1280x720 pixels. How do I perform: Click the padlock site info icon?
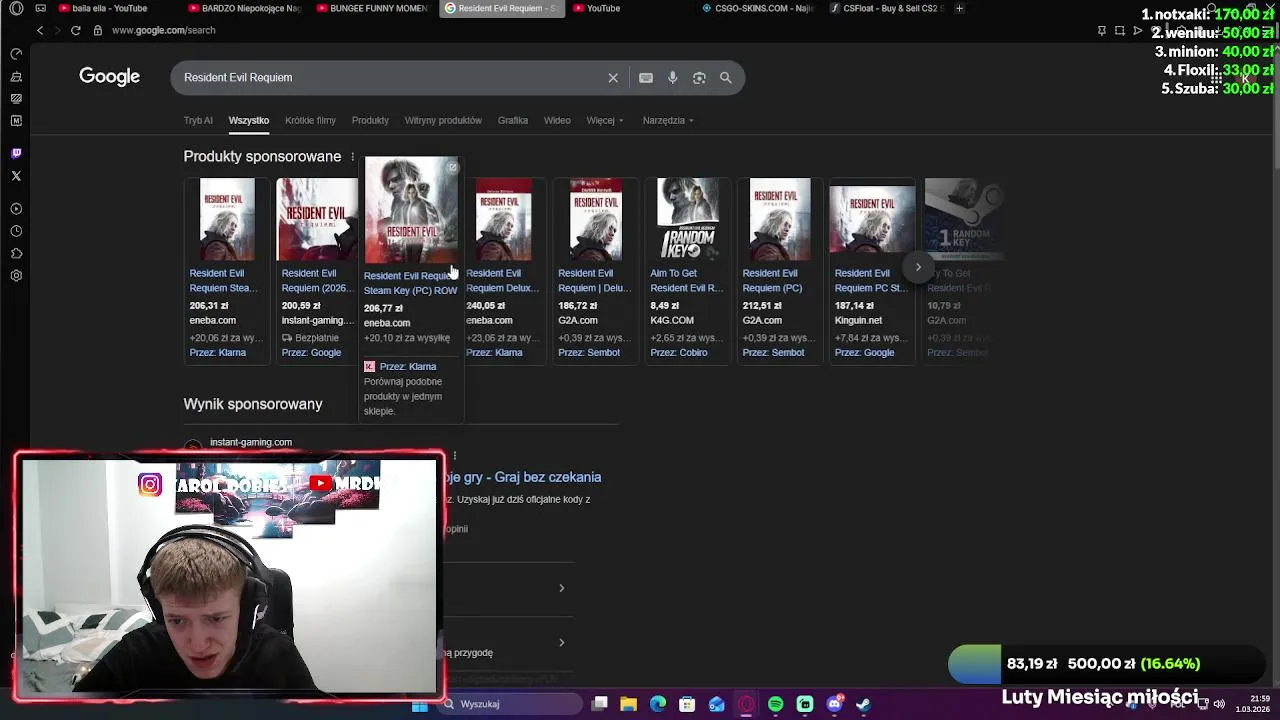97,30
